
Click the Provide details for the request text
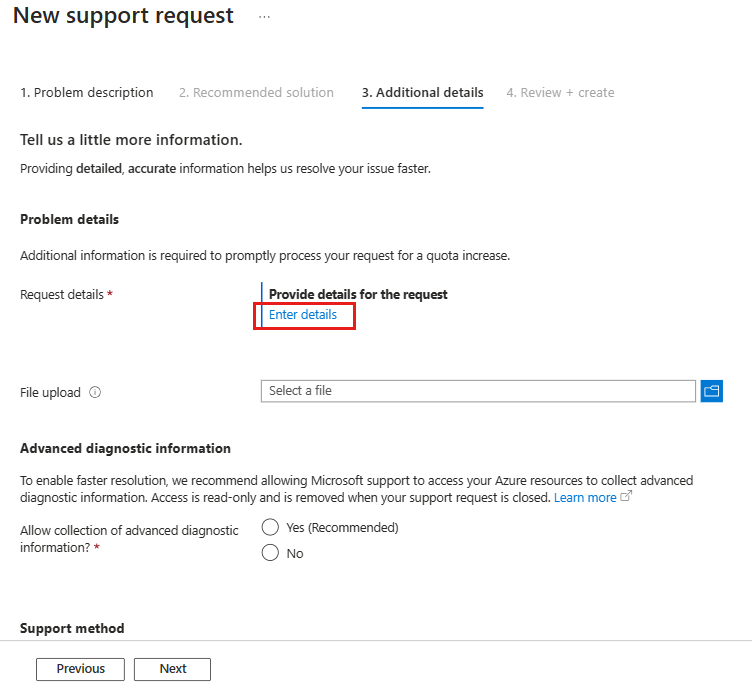[358, 294]
